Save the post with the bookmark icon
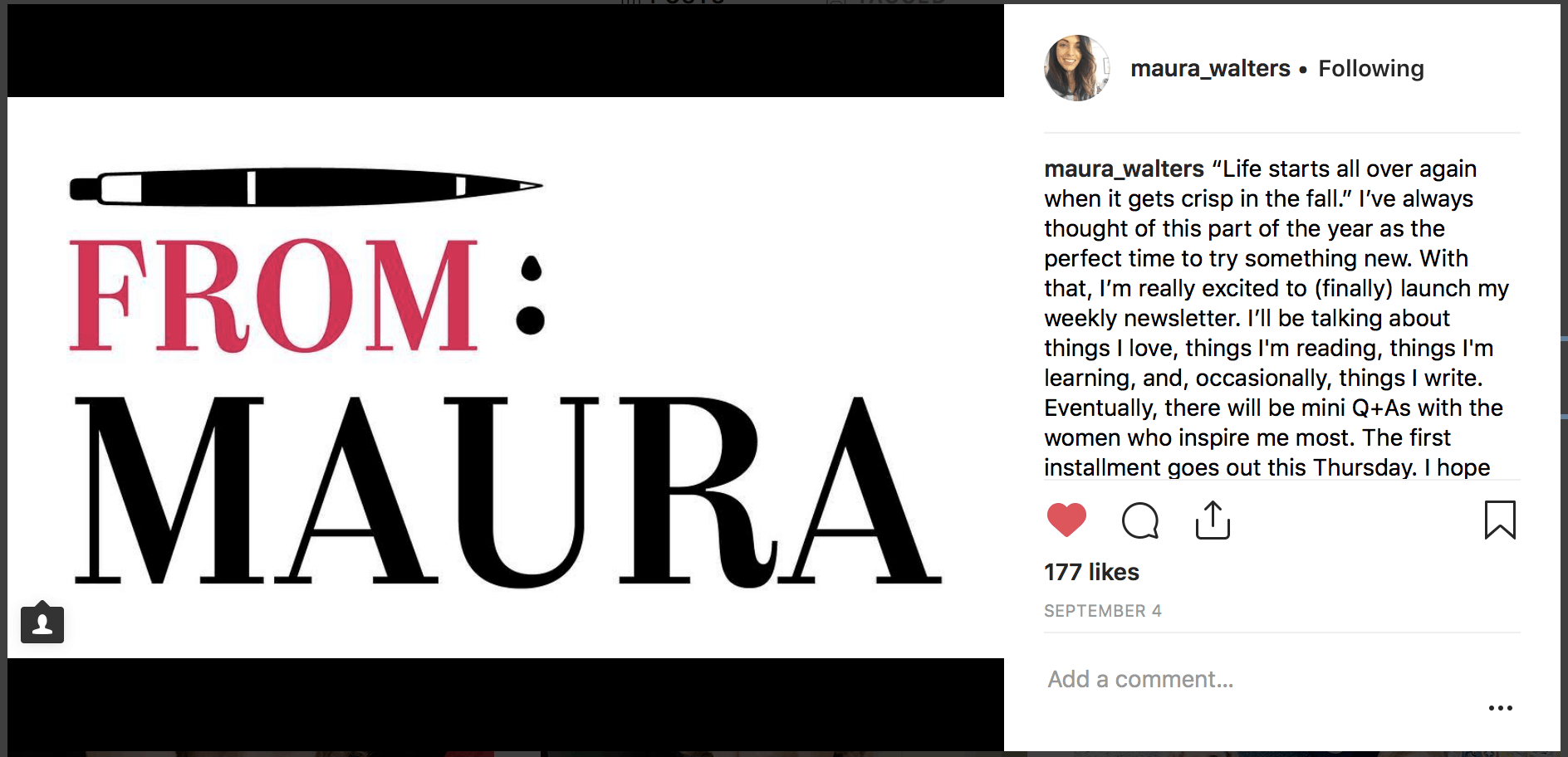Screen dimensions: 1568x757 tap(1500, 520)
